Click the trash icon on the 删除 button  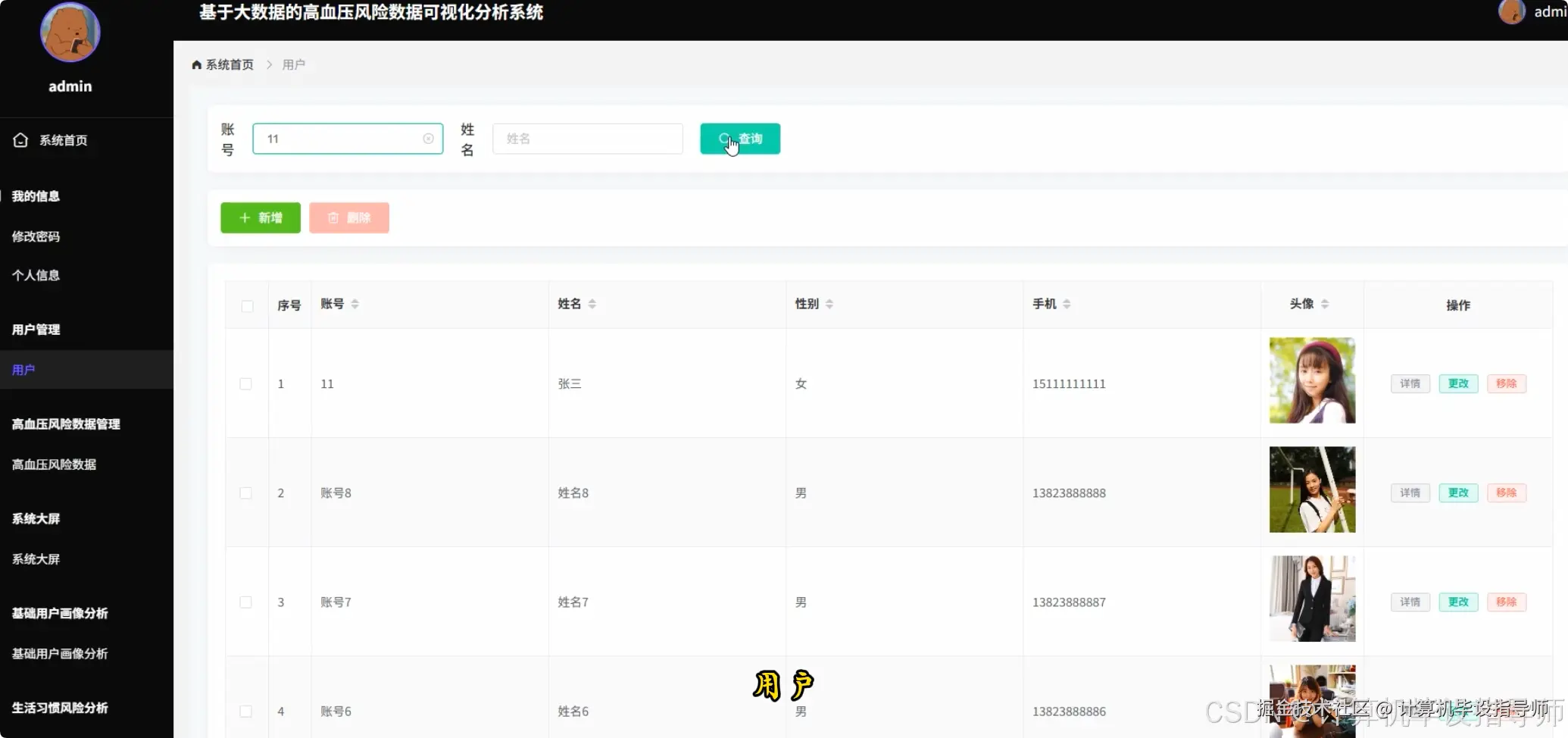[x=333, y=217]
